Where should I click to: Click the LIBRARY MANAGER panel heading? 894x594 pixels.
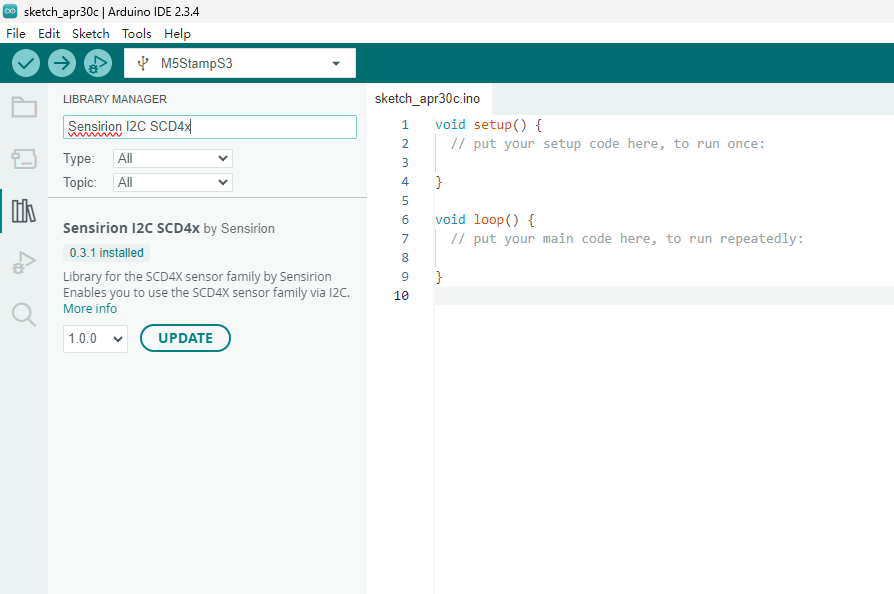click(x=115, y=99)
